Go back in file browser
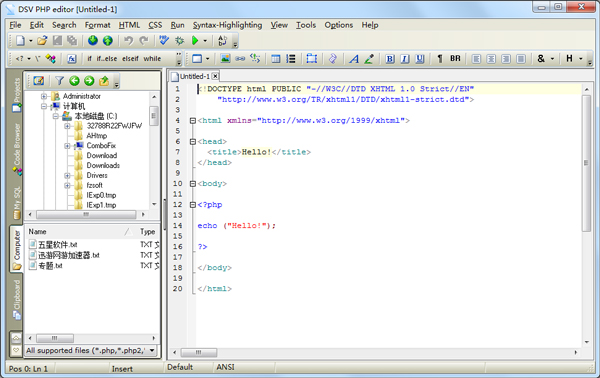This screenshot has width=600, height=378. (74, 81)
